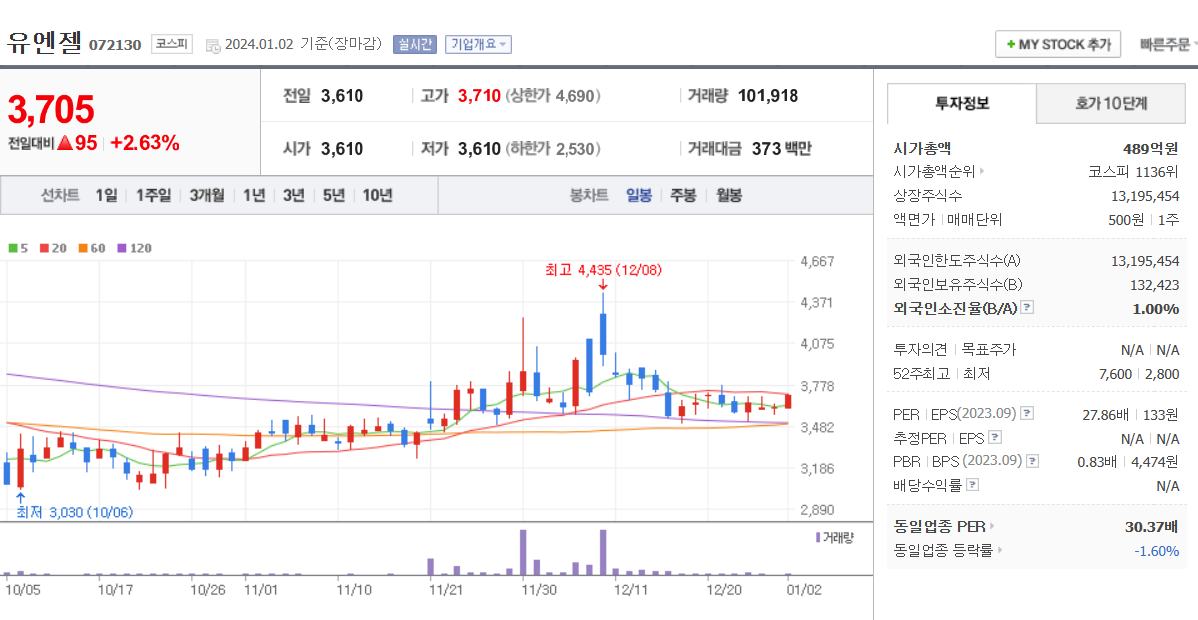The image size is (1198, 620).
Task: Click the 배당수익률 help icon
Action: click(973, 485)
